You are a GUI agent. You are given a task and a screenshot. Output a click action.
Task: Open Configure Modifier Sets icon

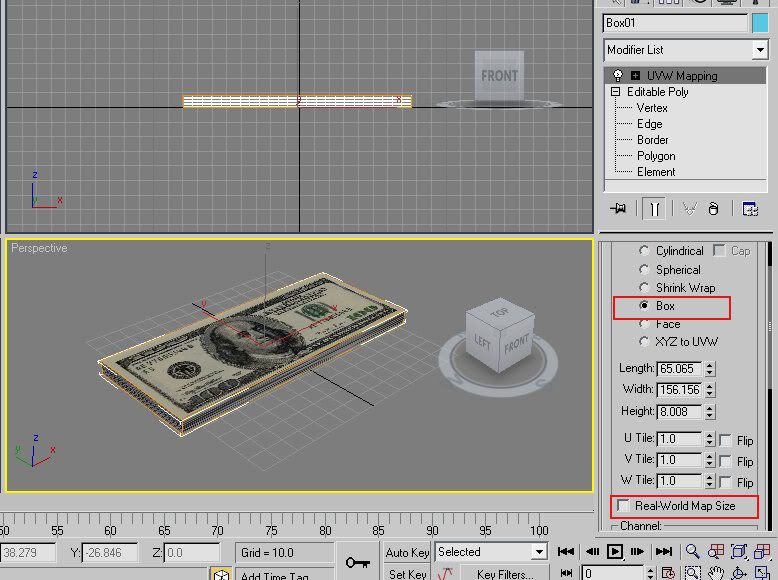coord(750,209)
